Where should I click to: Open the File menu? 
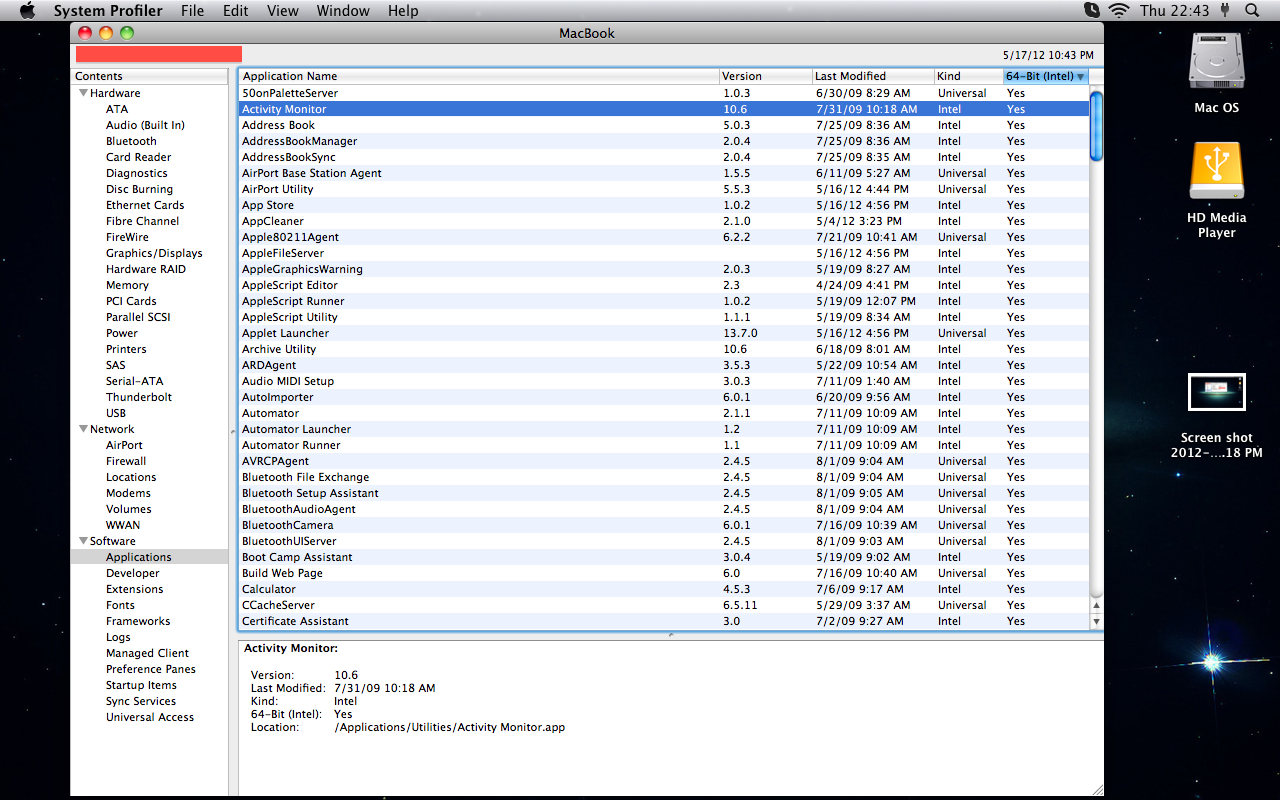[192, 10]
